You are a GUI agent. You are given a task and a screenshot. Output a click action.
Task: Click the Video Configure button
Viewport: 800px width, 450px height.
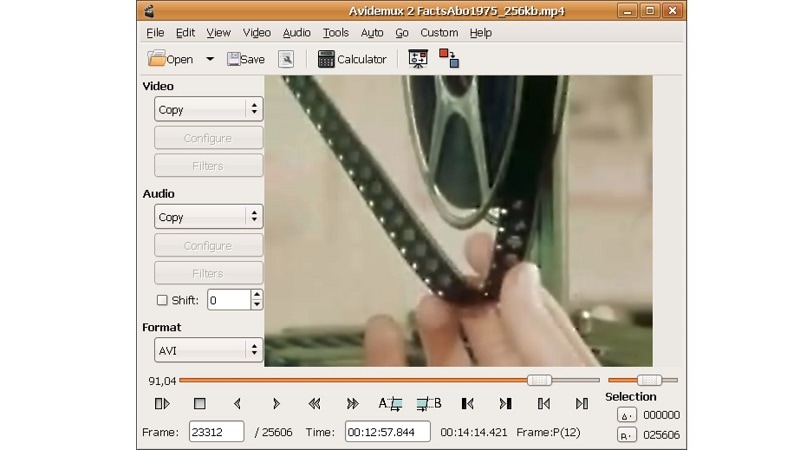(x=209, y=138)
